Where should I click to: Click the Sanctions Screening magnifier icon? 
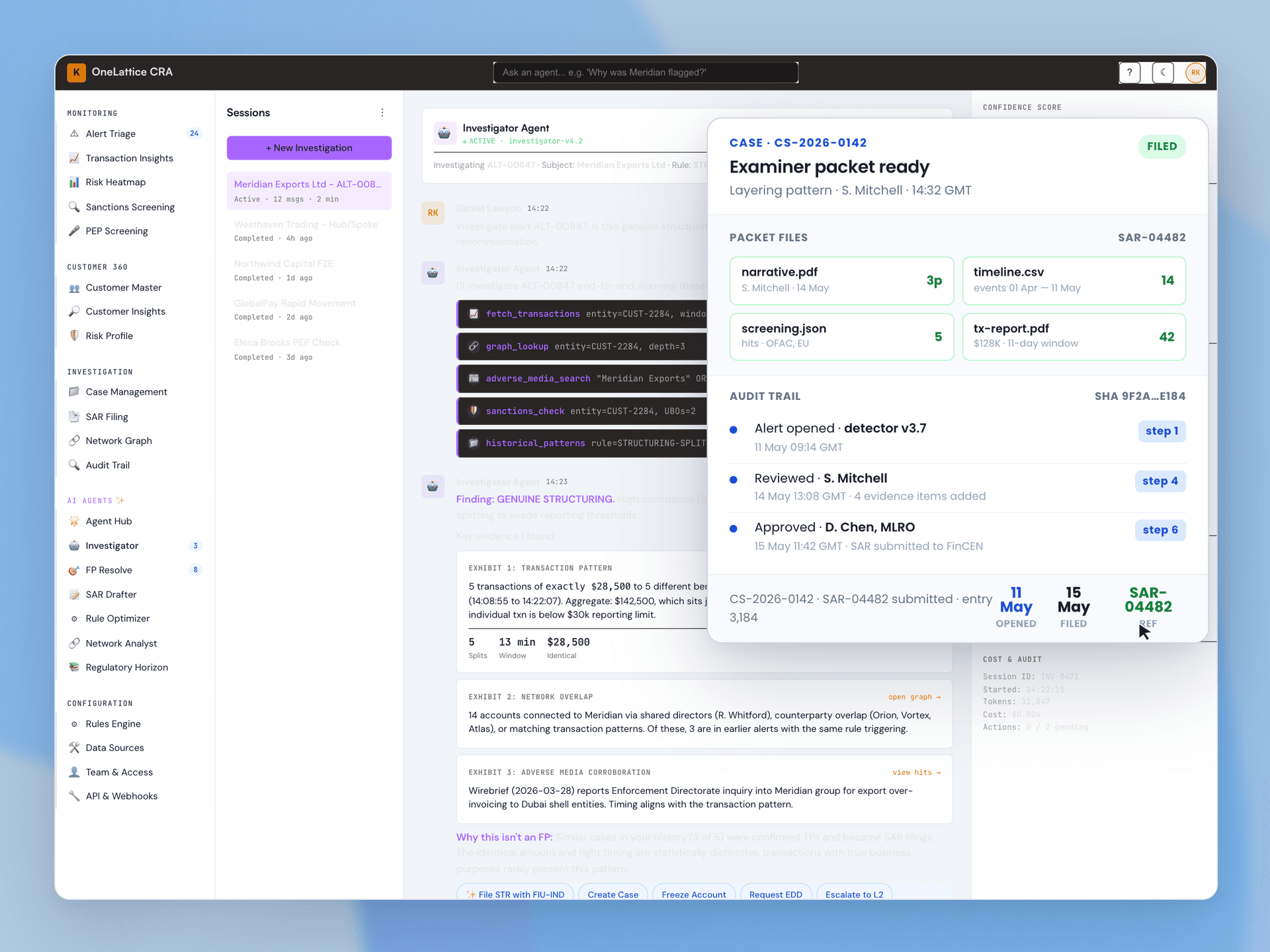click(74, 207)
